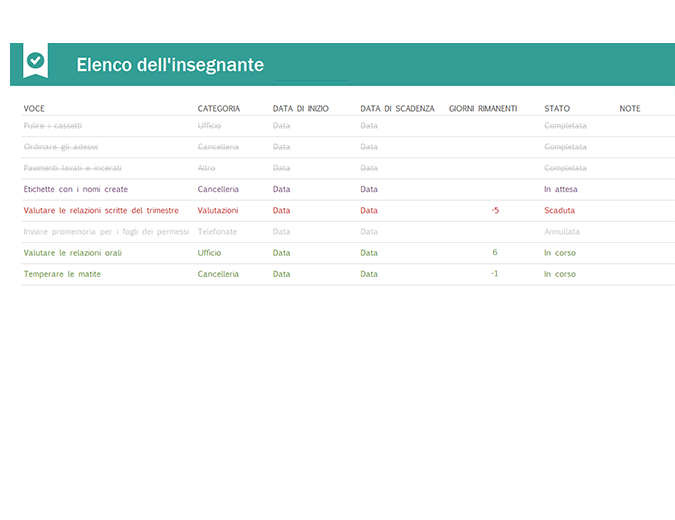Click the VOCE column header
675x520 pixels.
(34, 108)
